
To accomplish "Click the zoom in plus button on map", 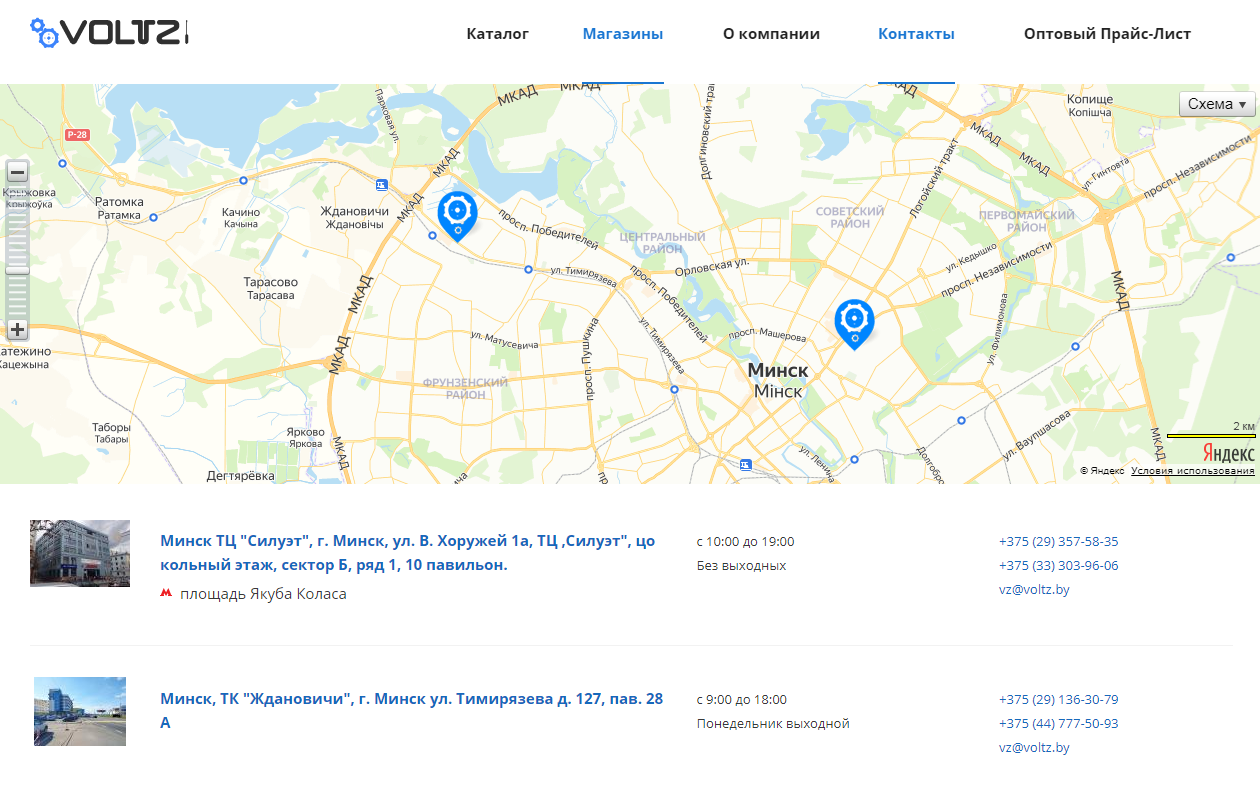I will tap(17, 329).
